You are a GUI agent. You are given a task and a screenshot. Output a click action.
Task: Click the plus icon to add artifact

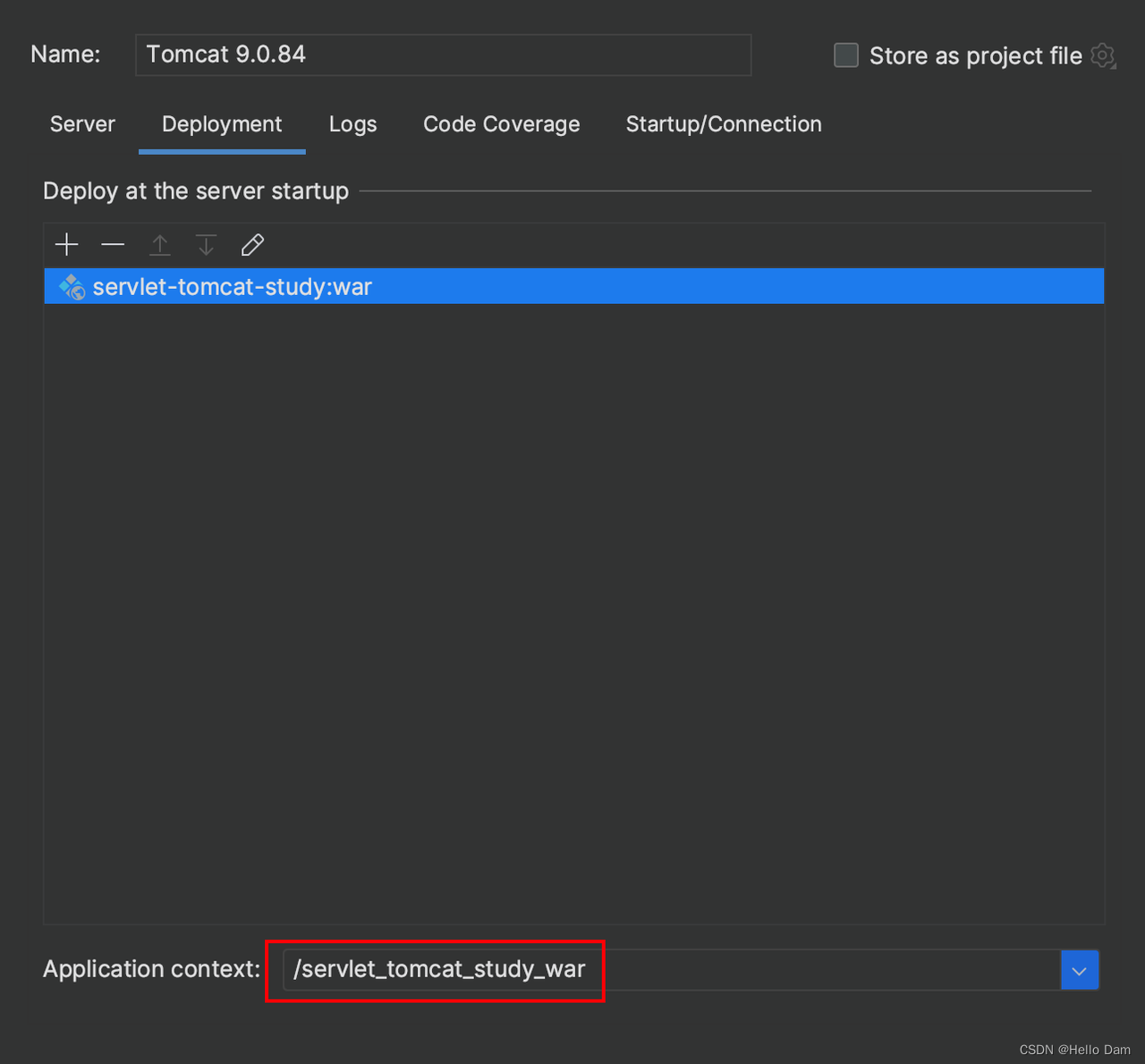[x=67, y=245]
